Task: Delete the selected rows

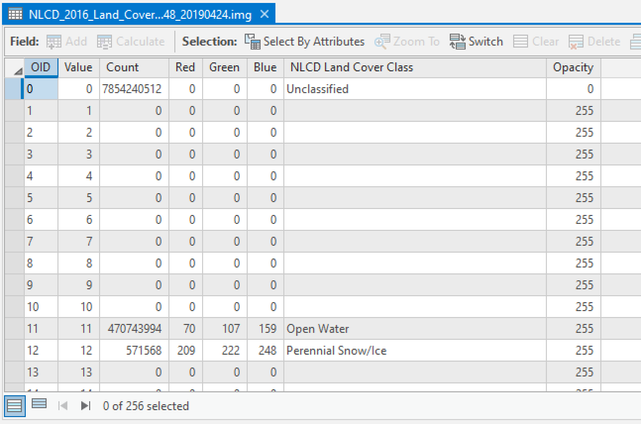Action: pos(594,41)
